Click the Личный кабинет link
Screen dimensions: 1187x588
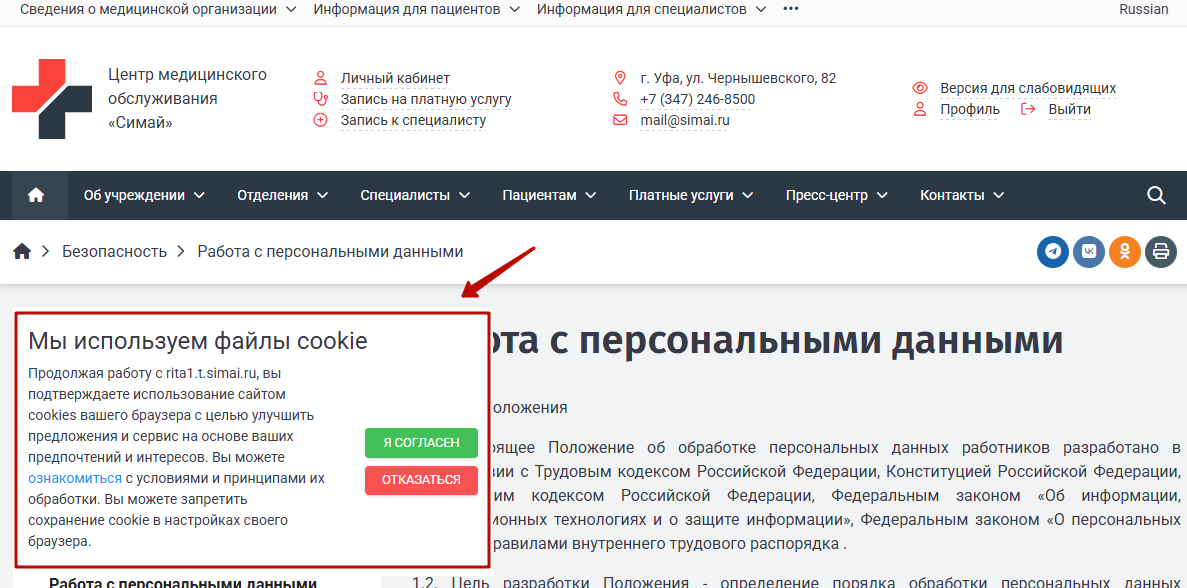pyautogui.click(x=395, y=78)
